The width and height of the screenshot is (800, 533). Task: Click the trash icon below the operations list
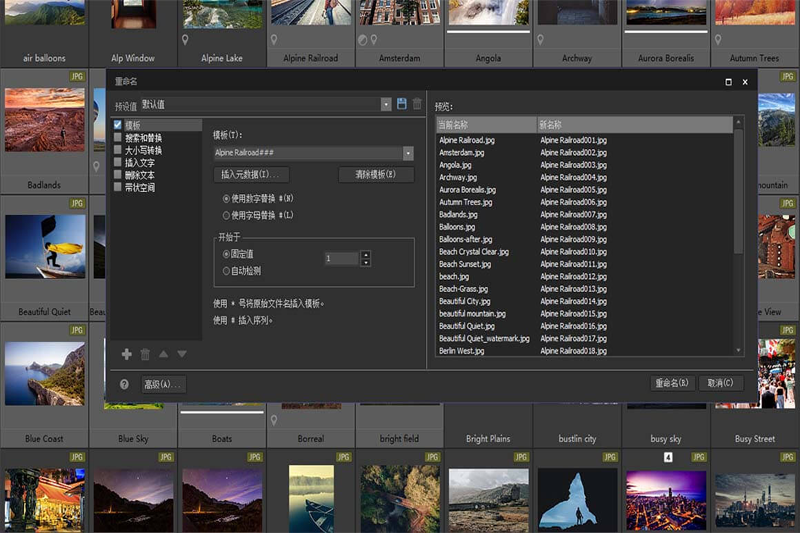tap(145, 354)
